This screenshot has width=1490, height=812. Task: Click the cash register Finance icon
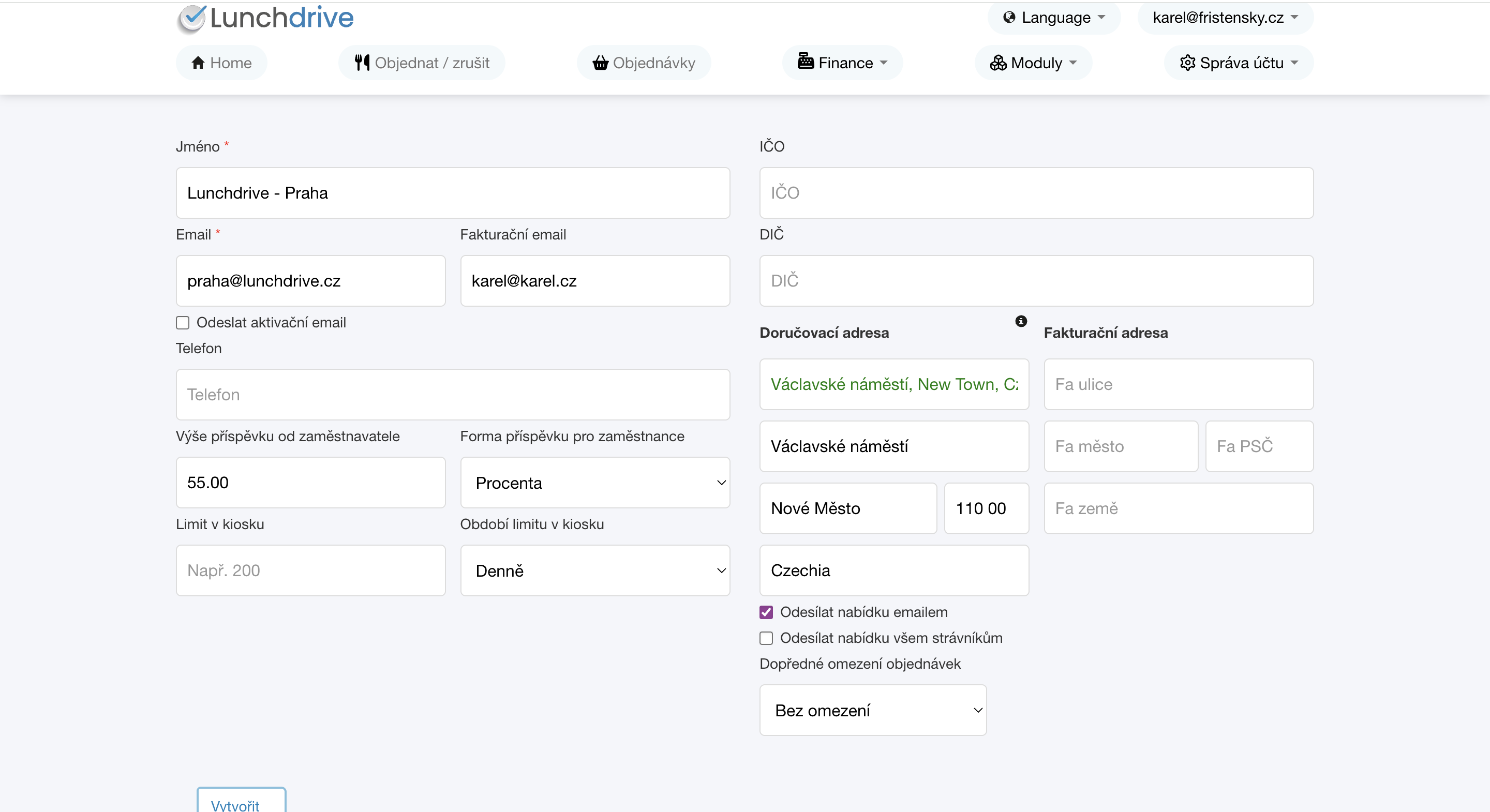pyautogui.click(x=805, y=62)
